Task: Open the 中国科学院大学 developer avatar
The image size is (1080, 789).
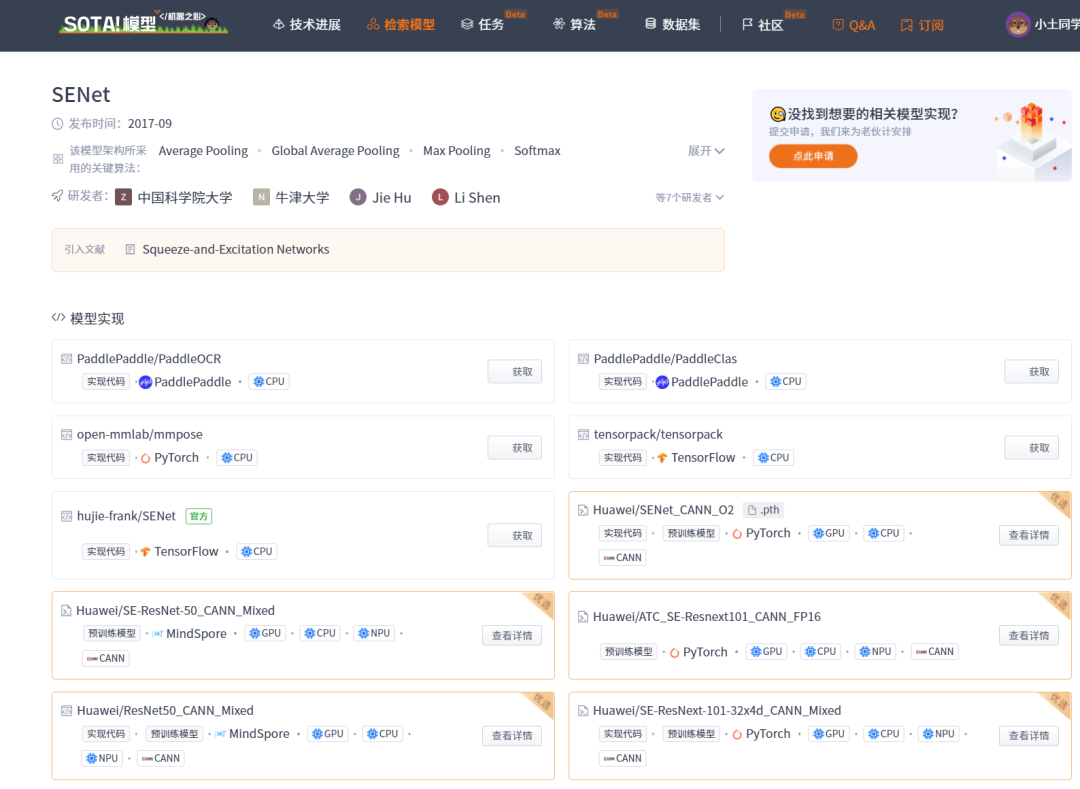Action: pos(123,198)
